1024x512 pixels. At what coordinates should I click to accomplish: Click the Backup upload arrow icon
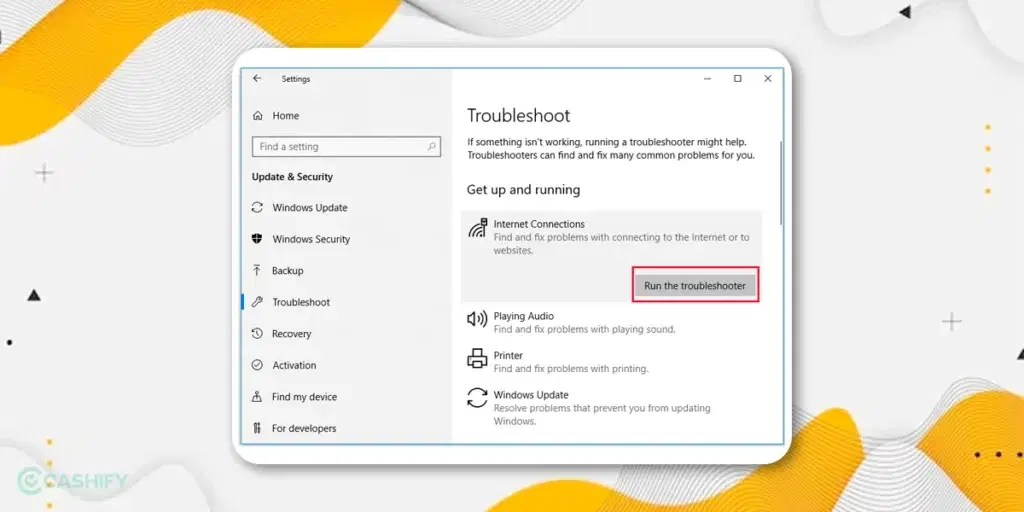coord(257,270)
